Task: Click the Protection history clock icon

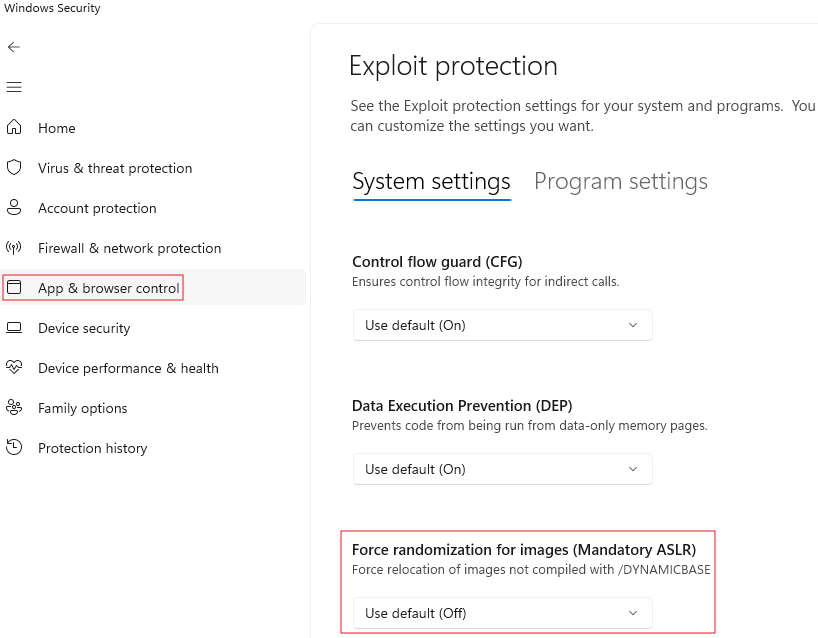Action: [14, 448]
